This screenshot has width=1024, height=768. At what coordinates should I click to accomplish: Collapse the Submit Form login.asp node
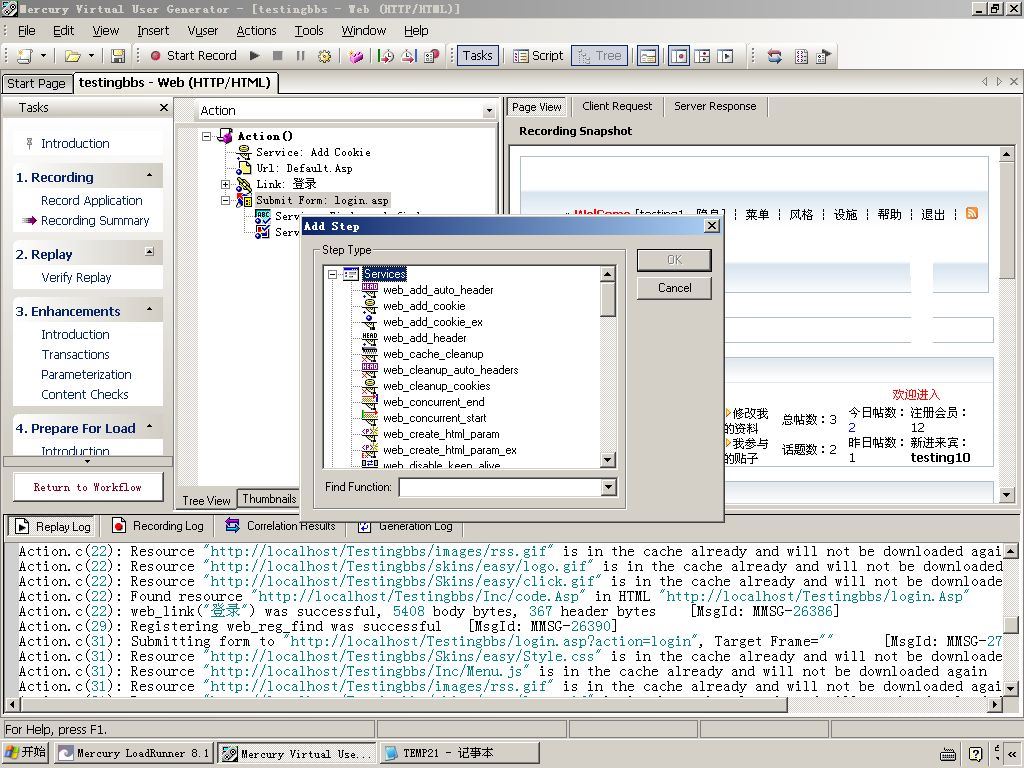[225, 200]
